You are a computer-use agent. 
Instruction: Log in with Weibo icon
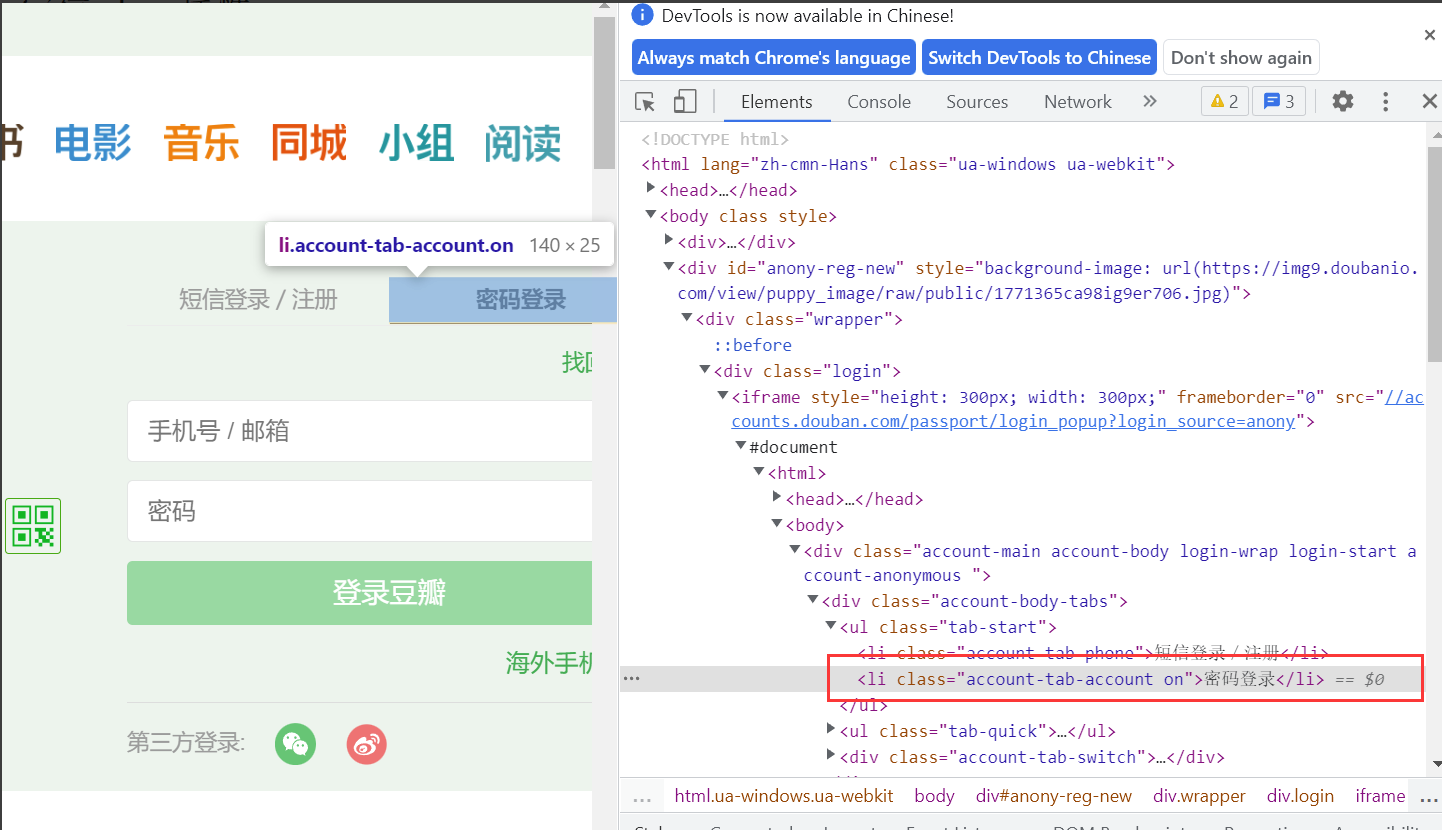pos(366,743)
